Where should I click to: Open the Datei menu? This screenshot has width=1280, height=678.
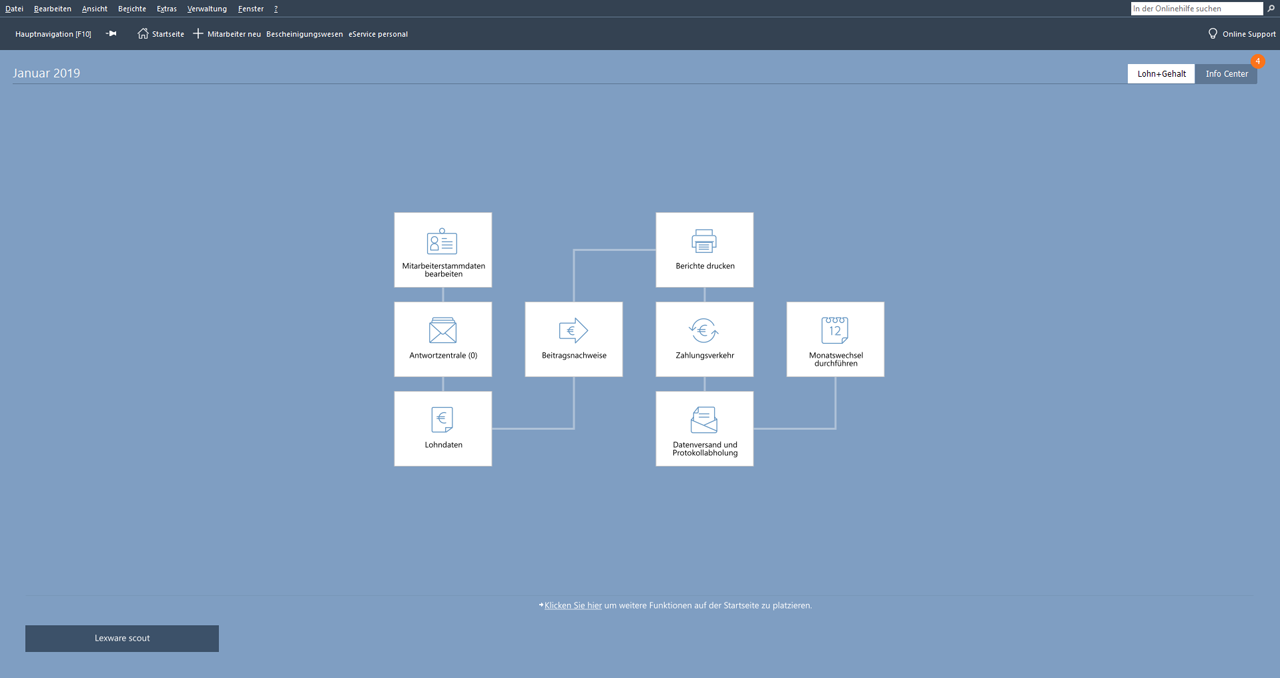[x=14, y=9]
